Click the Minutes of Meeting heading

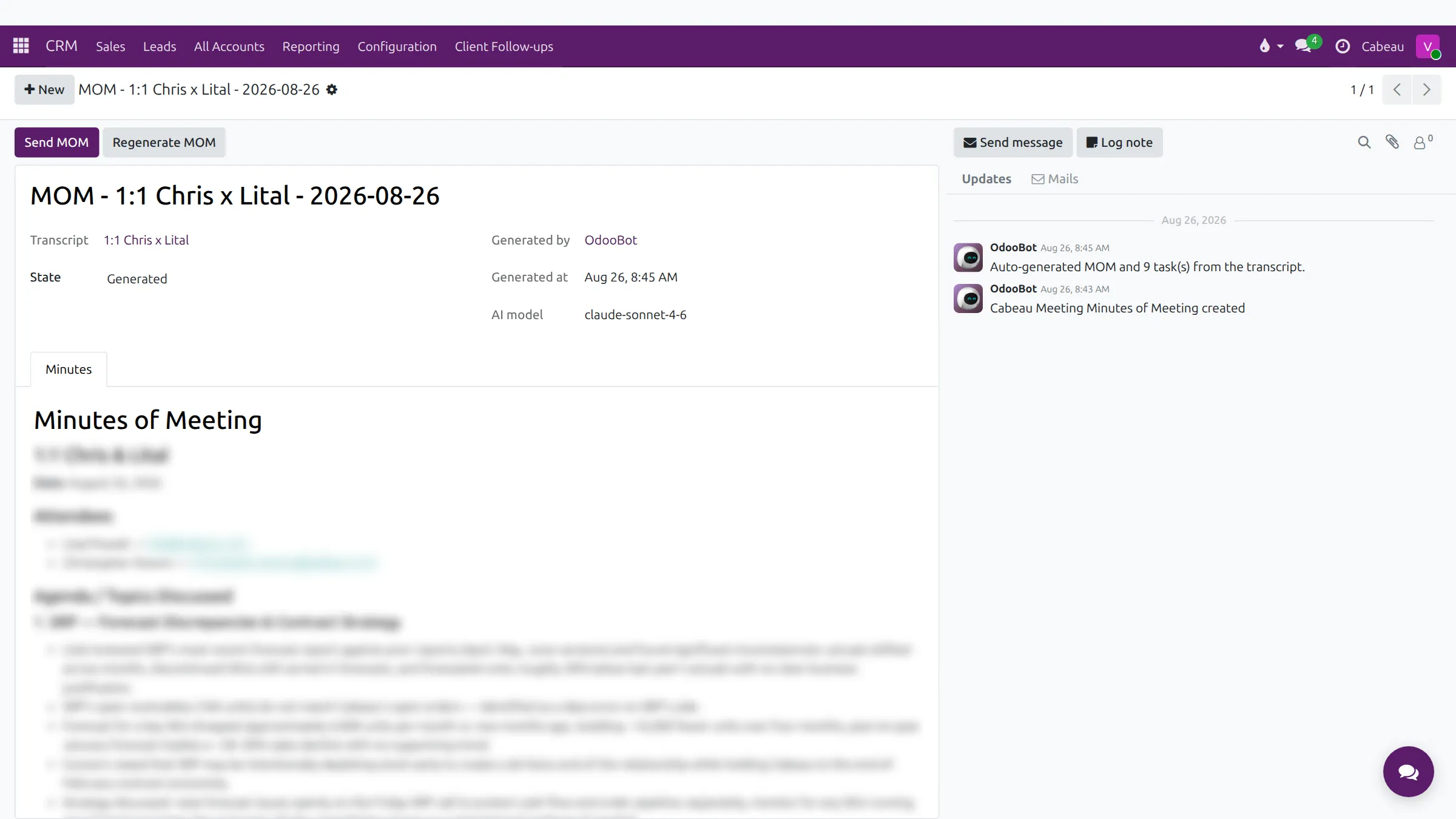pyautogui.click(x=148, y=420)
